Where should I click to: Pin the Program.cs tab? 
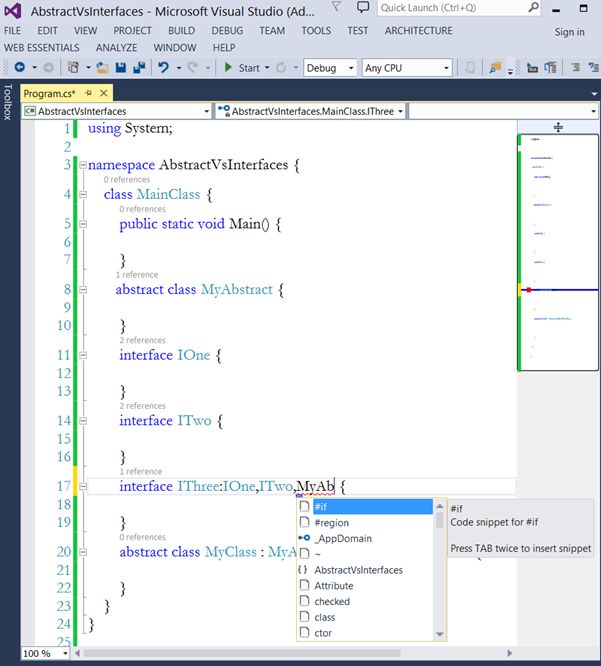point(88,93)
